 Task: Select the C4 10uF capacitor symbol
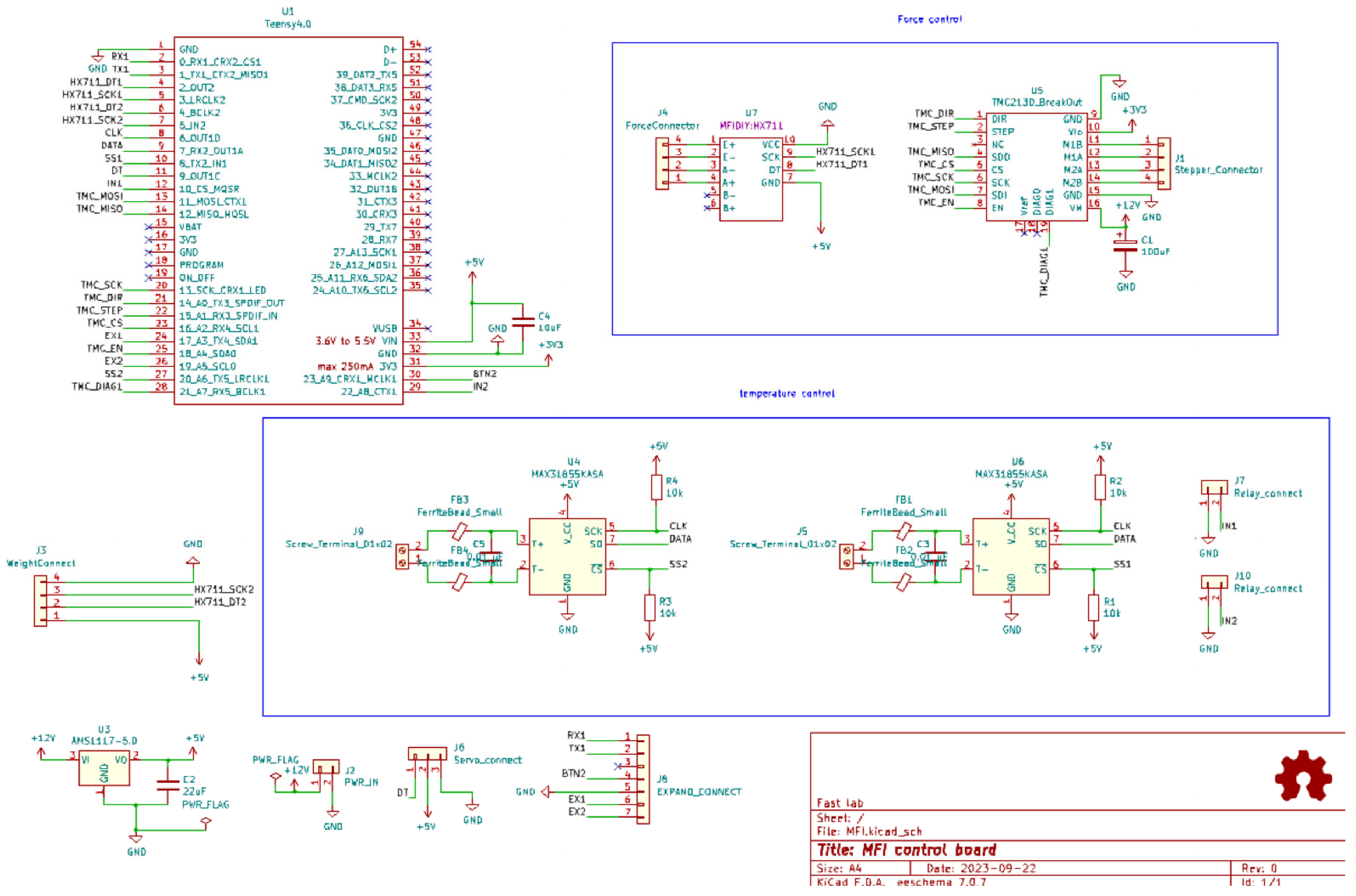(523, 322)
